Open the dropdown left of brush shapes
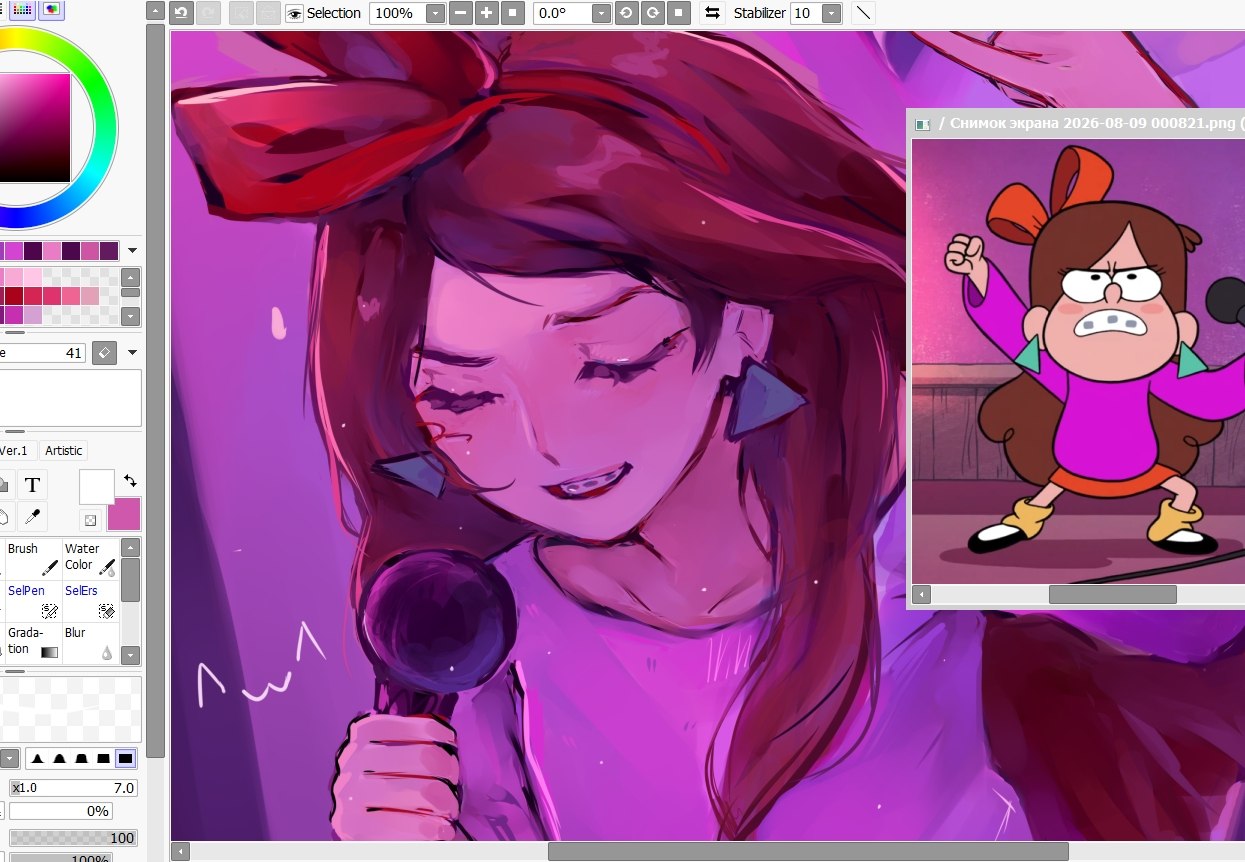The height and width of the screenshot is (862, 1245). point(10,759)
